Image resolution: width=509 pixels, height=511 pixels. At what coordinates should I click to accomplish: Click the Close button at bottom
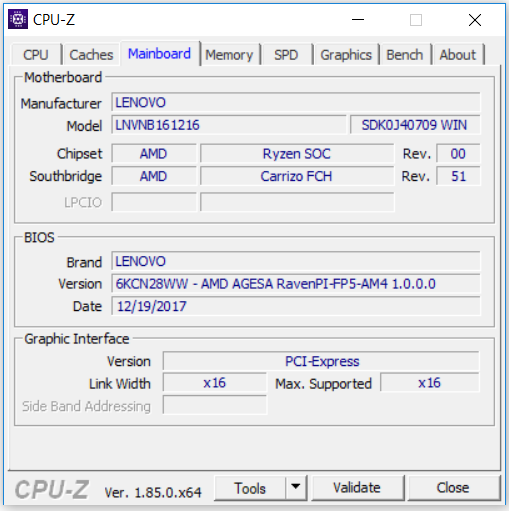tap(453, 488)
